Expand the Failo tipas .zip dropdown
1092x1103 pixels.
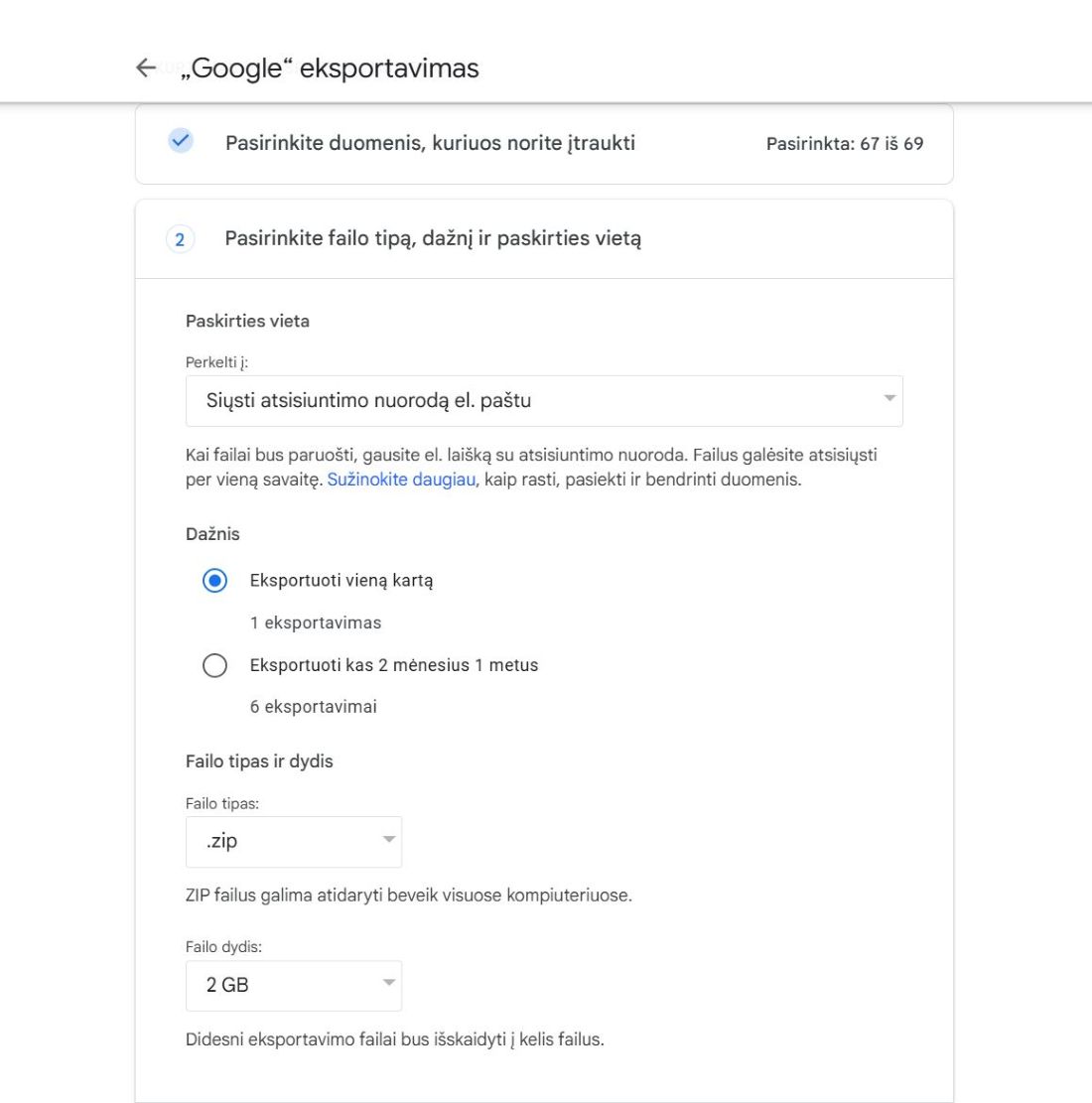(294, 841)
